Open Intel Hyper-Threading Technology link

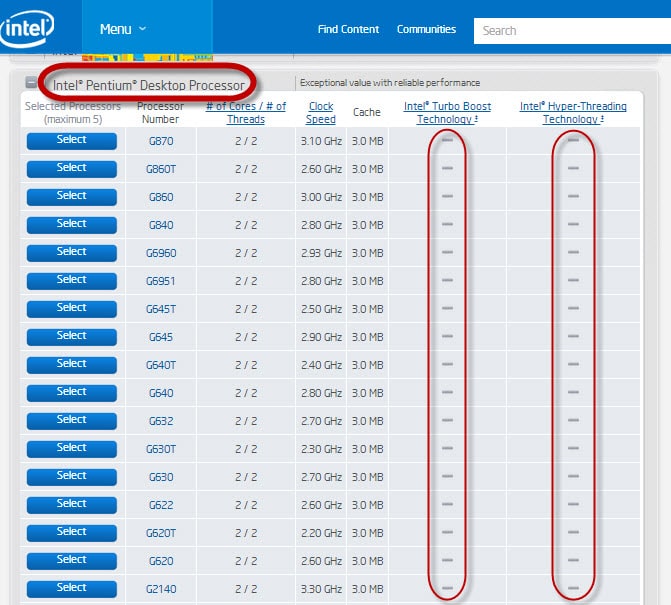(573, 113)
